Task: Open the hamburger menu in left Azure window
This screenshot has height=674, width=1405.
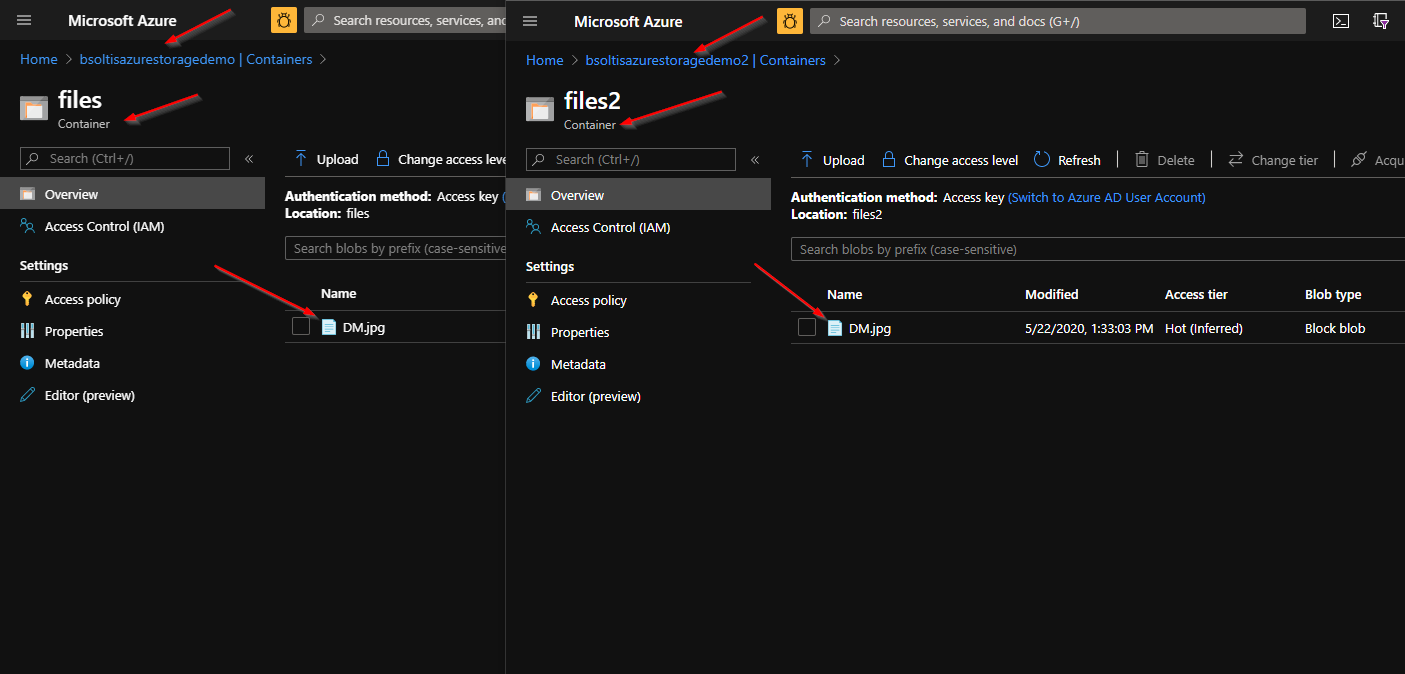Action: coord(24,20)
